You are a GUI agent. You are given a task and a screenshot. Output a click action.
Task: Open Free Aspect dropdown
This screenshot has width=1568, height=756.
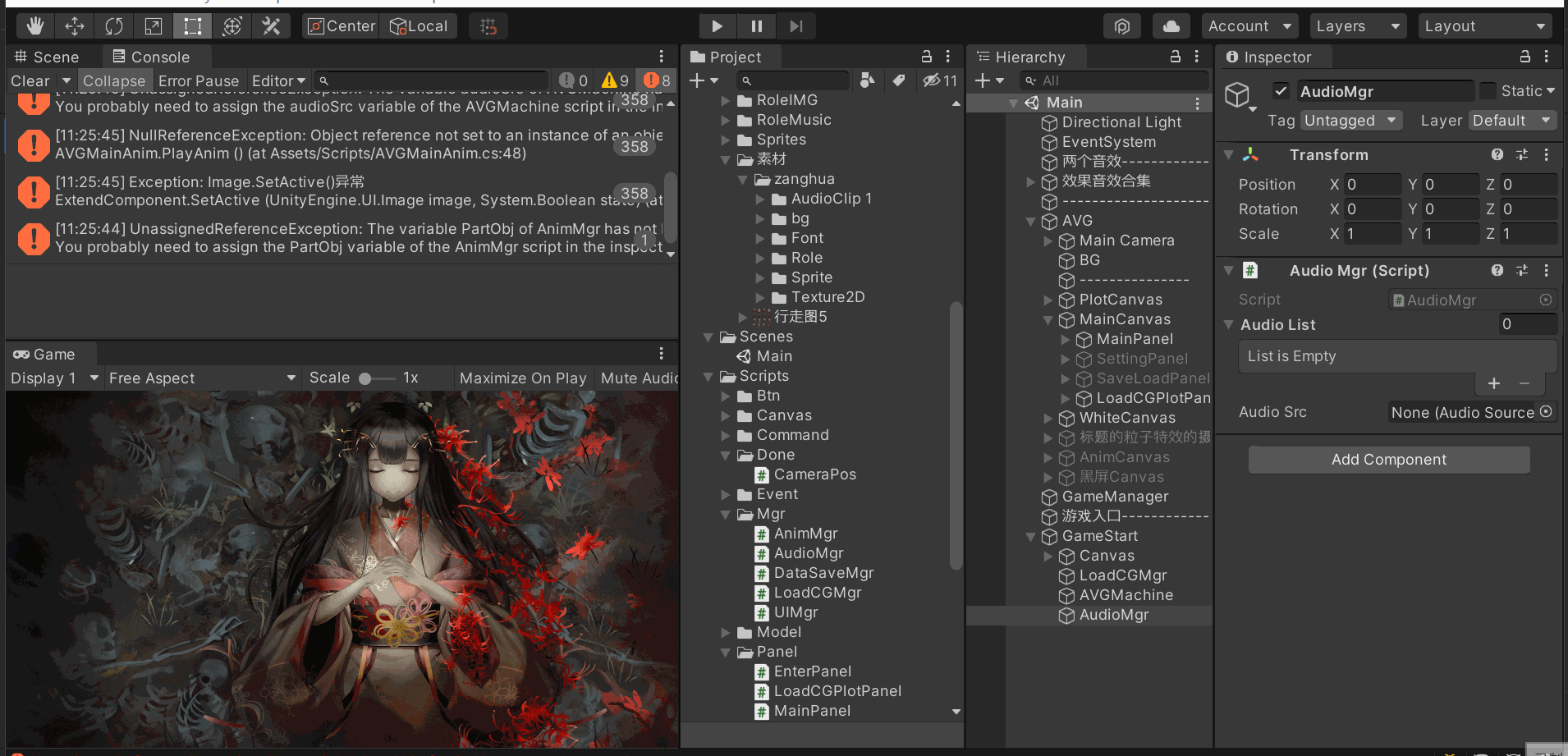[x=202, y=378]
